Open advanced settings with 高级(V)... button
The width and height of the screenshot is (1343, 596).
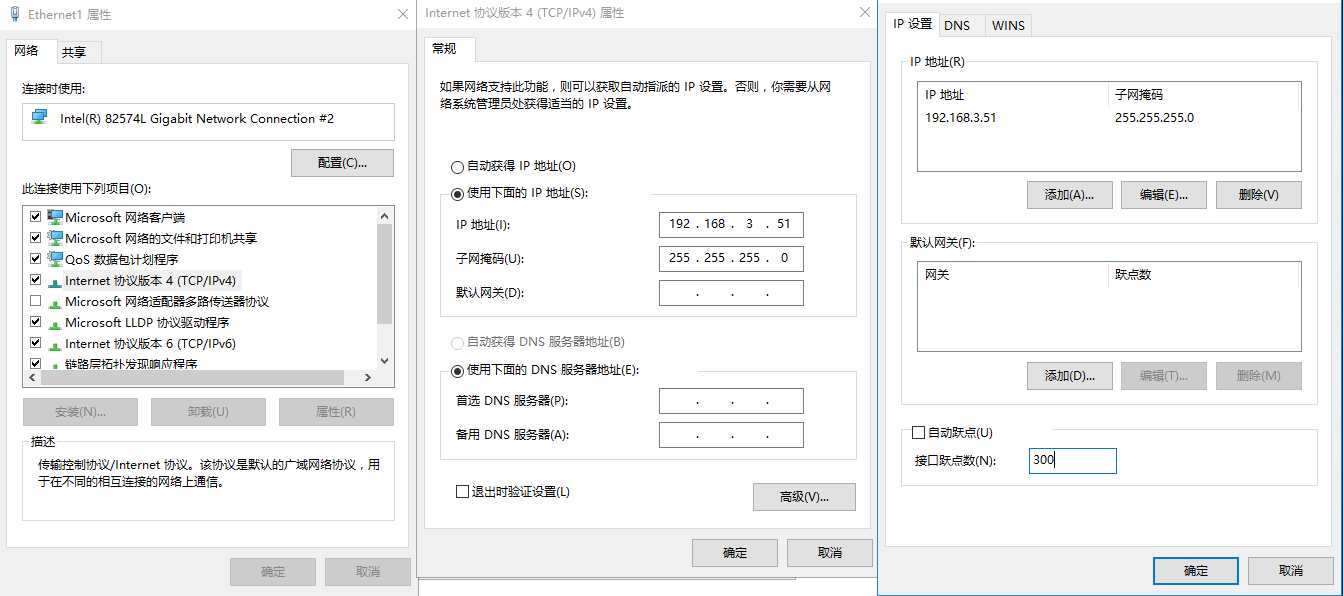click(804, 497)
